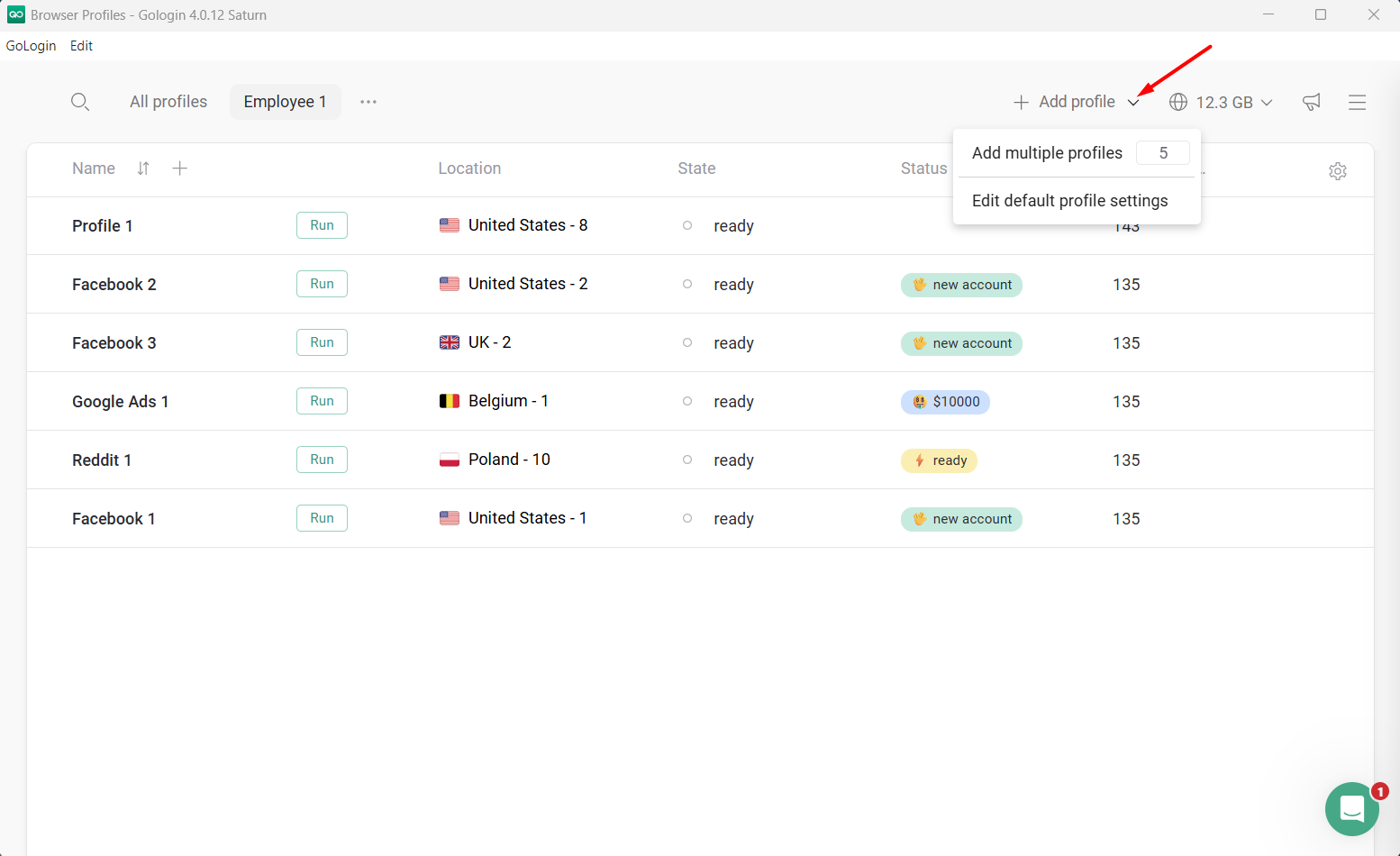This screenshot has height=856, width=1400.
Task: Open the Facebook 2 profile name
Action: click(114, 285)
